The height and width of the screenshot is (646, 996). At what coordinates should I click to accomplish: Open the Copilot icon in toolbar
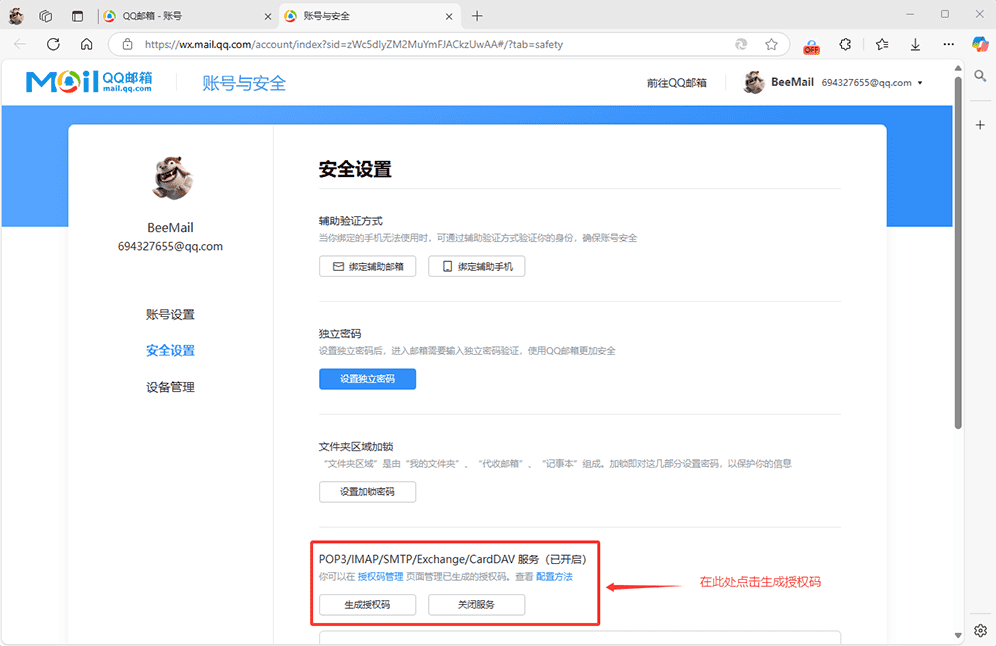(x=980, y=44)
